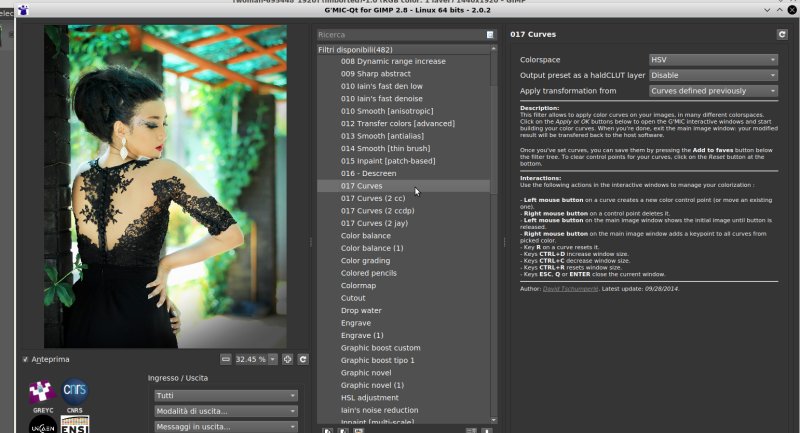Click the G'MIC app icon in title bar

(x=23, y=10)
